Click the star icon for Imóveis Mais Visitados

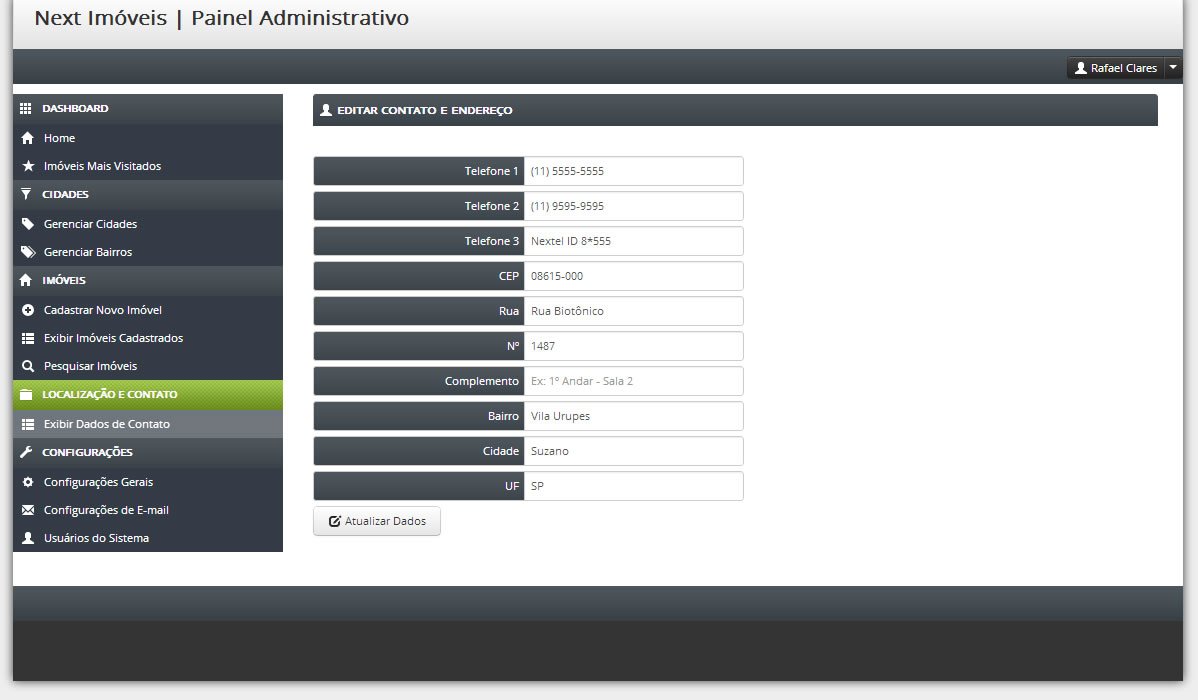pos(28,166)
